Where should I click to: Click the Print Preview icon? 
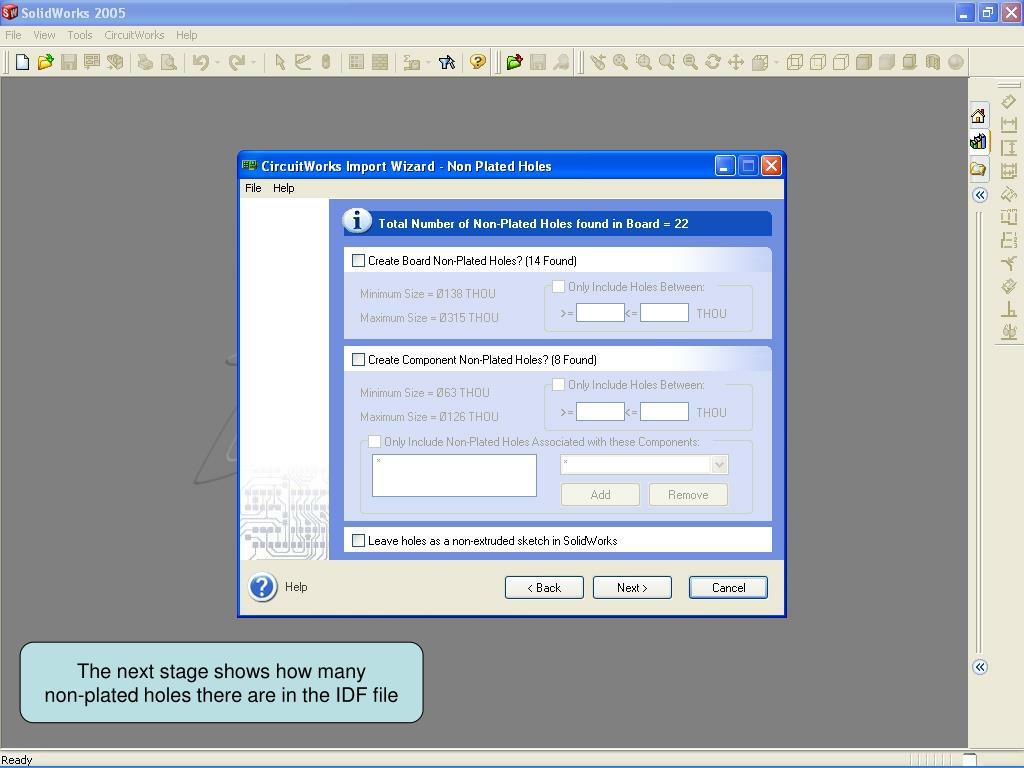pyautogui.click(x=168, y=62)
